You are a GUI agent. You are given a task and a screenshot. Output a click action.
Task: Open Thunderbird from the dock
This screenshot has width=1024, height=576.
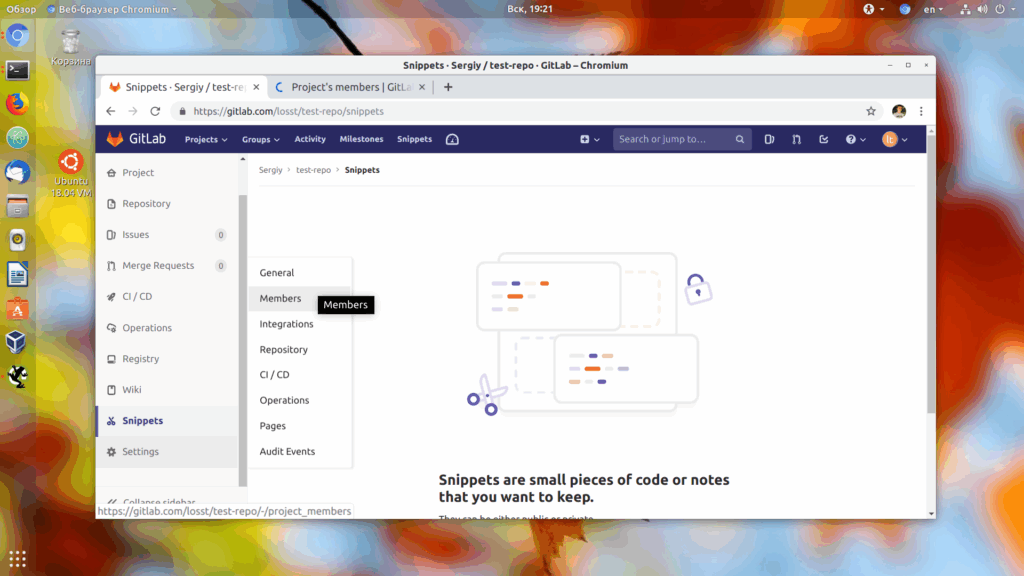tap(18, 172)
